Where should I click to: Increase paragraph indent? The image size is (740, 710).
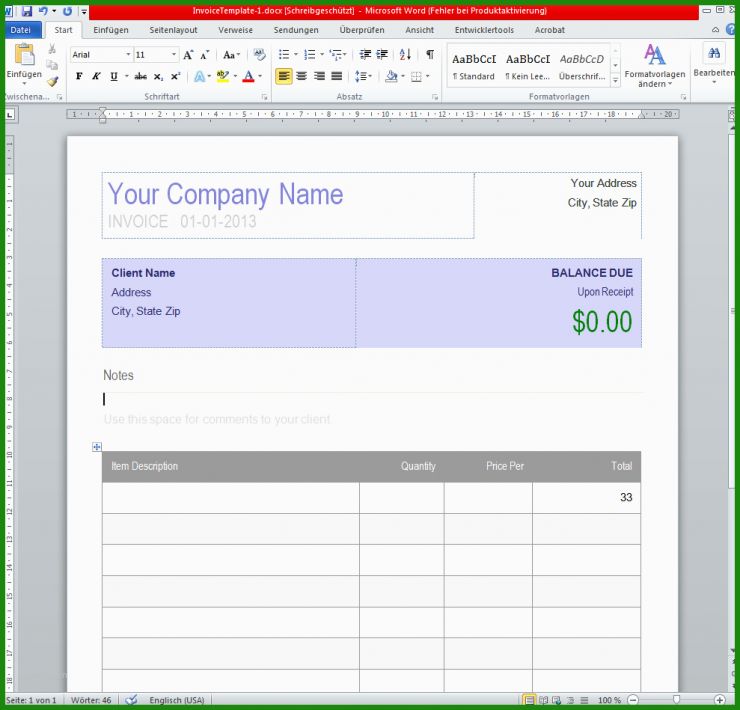(382, 55)
